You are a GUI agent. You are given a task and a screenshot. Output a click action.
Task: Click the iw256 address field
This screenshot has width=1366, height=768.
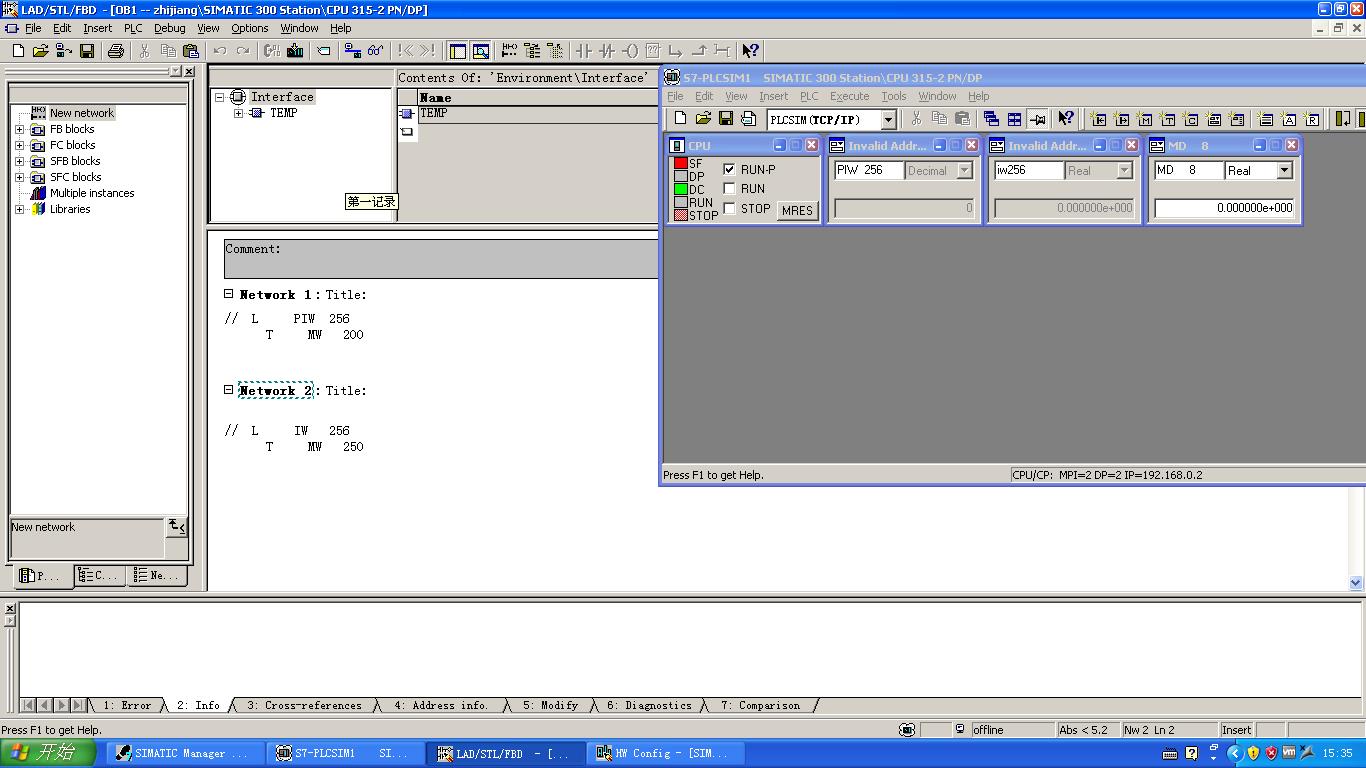tap(1028, 171)
